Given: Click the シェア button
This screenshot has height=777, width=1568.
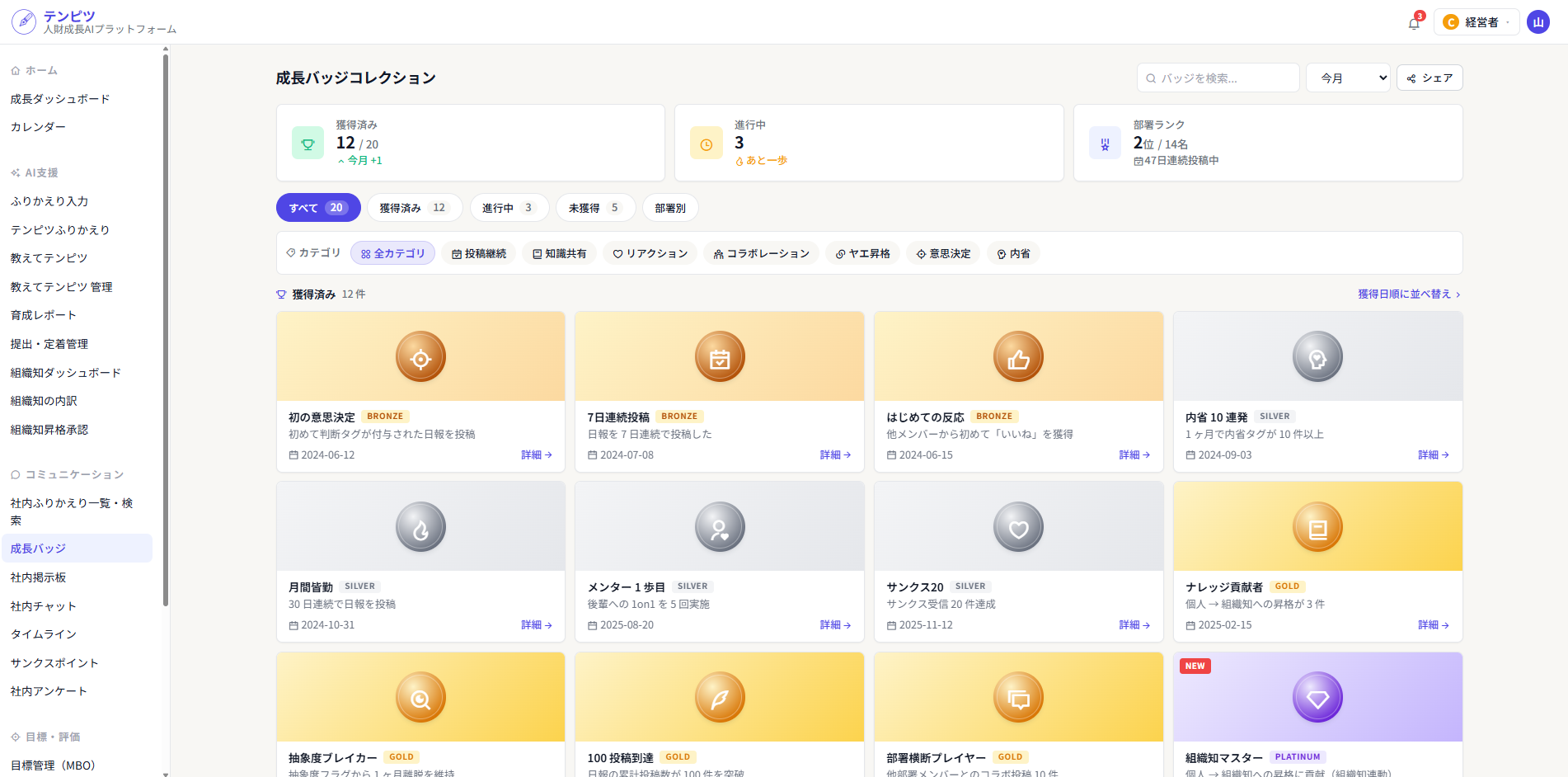Looking at the screenshot, I should coord(1430,78).
